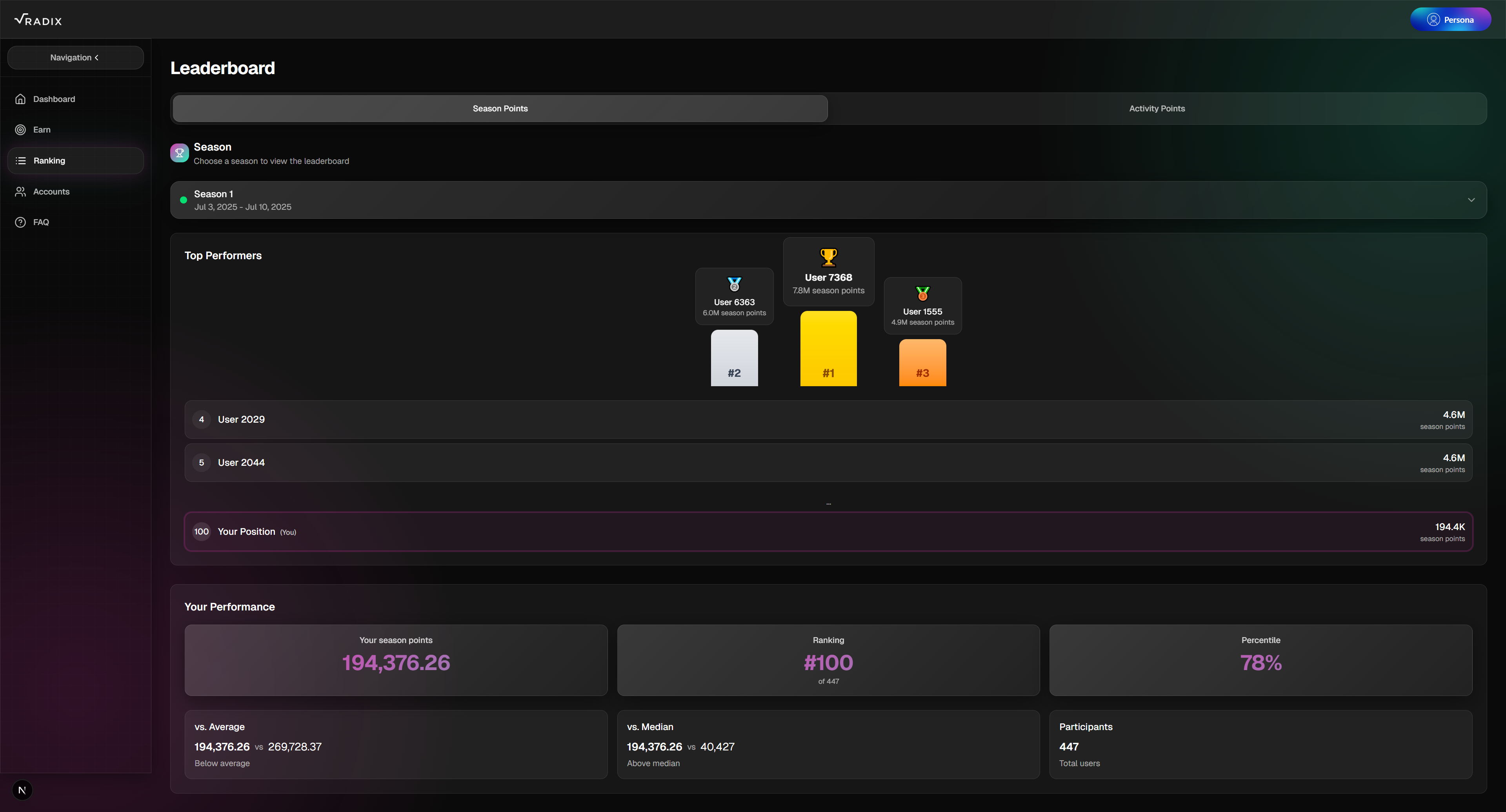This screenshot has width=1506, height=812.
Task: Select the Your Position row
Action: coord(828,531)
